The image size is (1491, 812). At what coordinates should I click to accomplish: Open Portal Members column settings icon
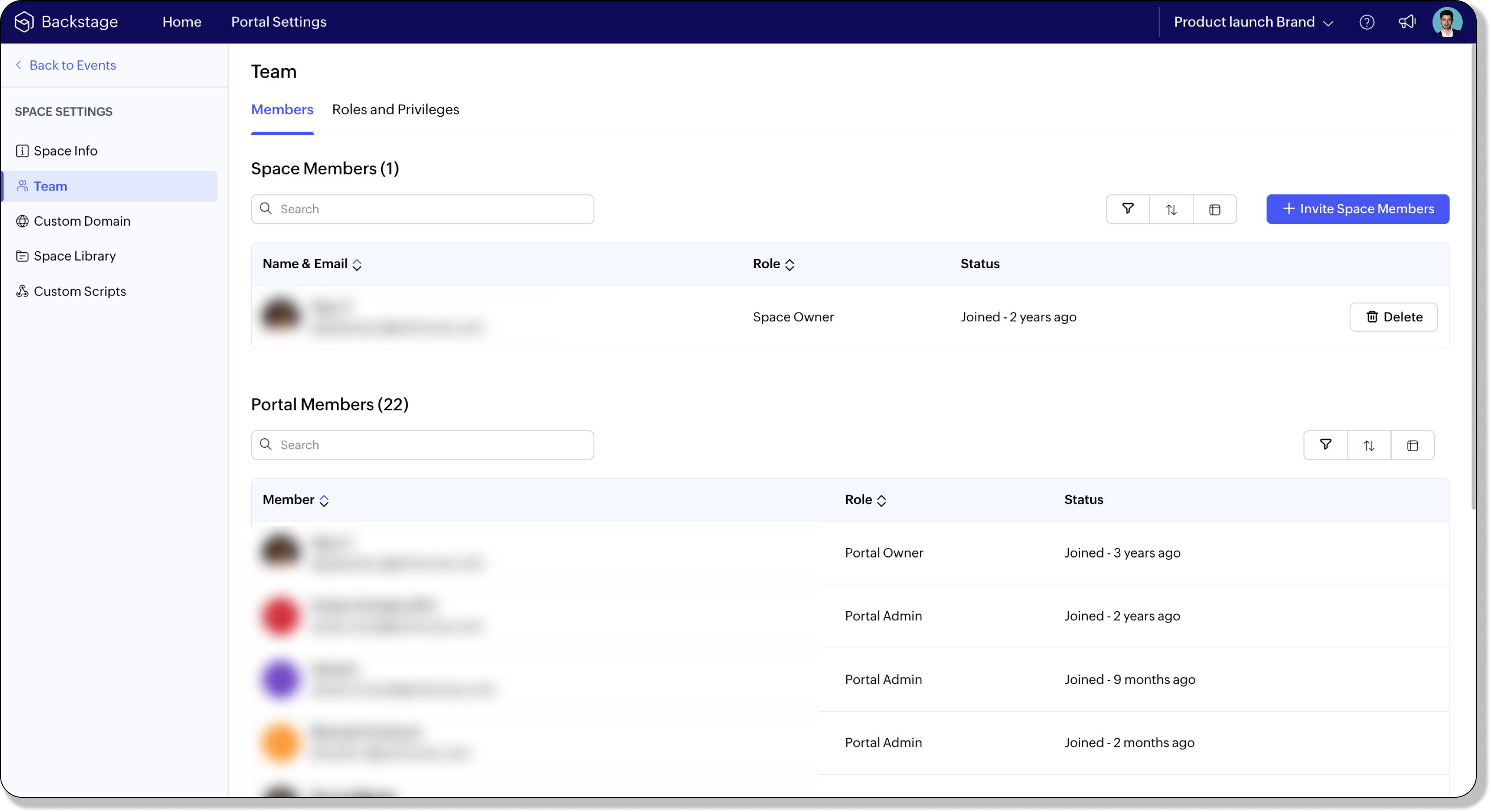[1412, 445]
